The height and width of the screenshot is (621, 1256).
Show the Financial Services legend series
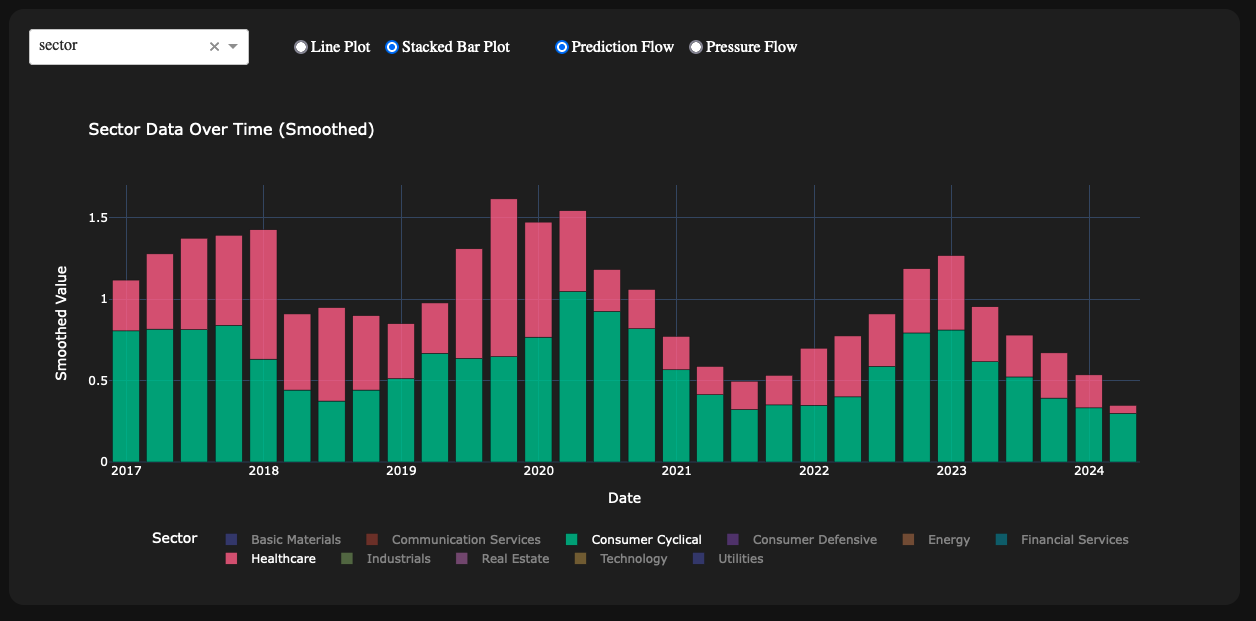click(x=1074, y=539)
